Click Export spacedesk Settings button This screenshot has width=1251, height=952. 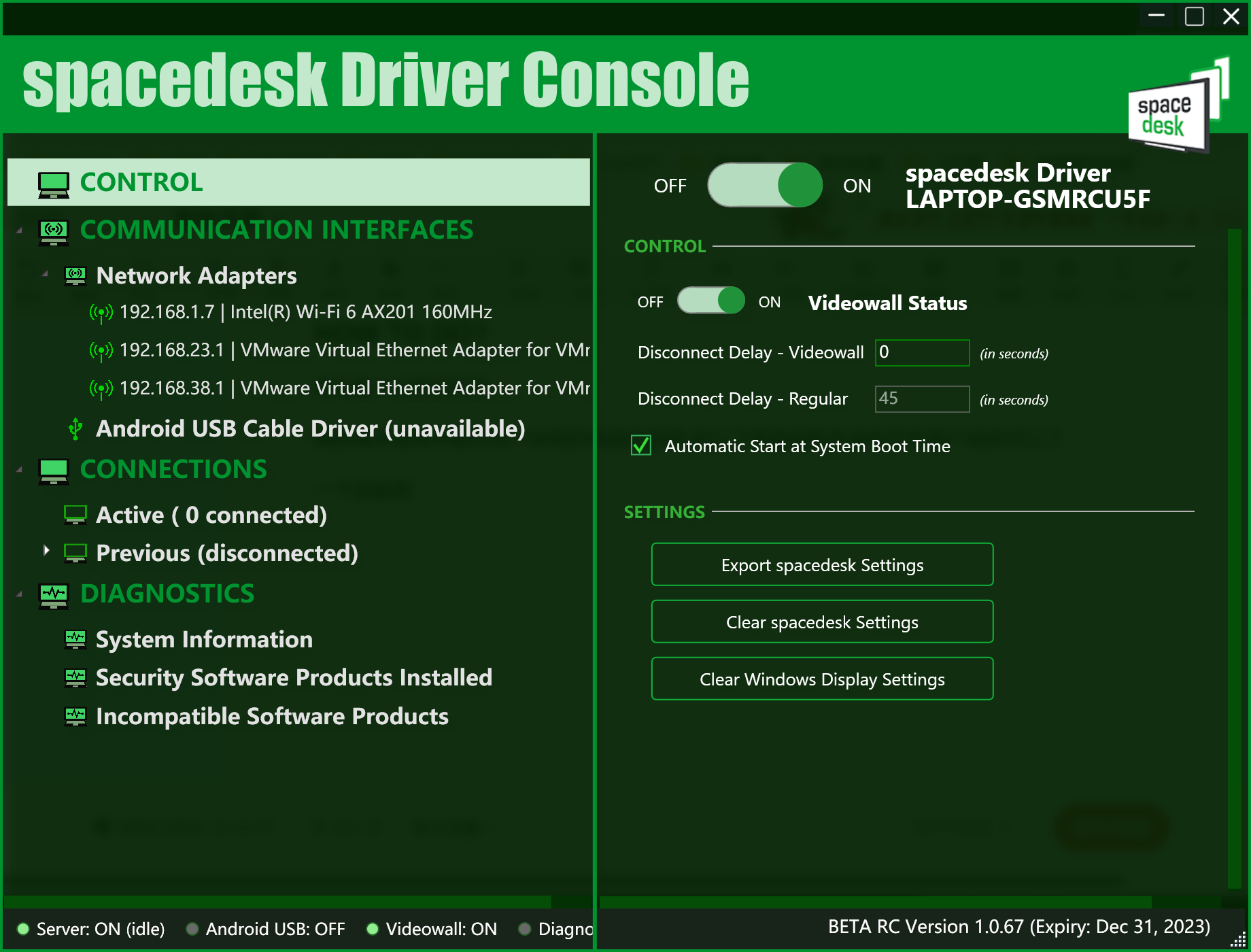click(822, 564)
